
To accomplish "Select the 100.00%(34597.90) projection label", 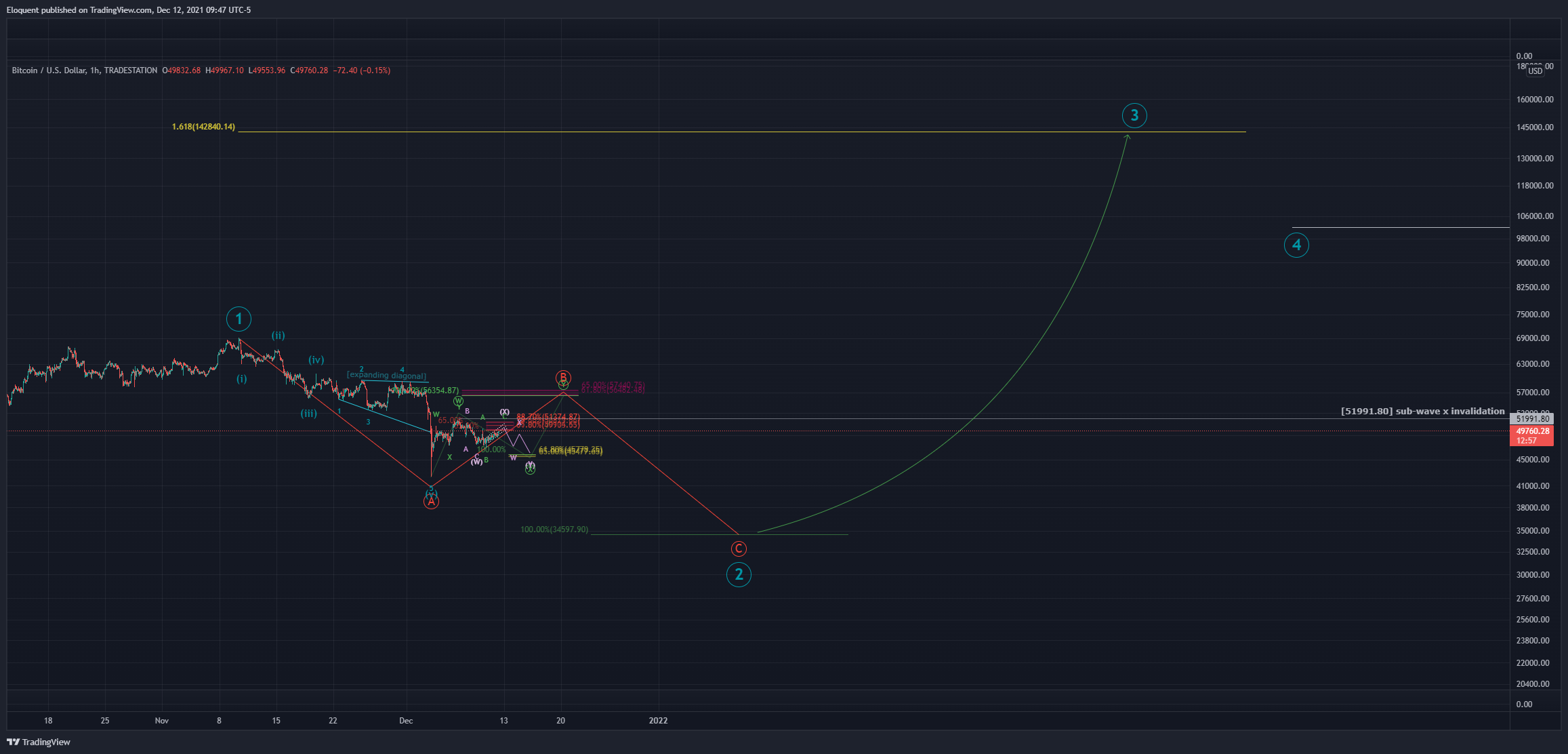I will coord(554,530).
